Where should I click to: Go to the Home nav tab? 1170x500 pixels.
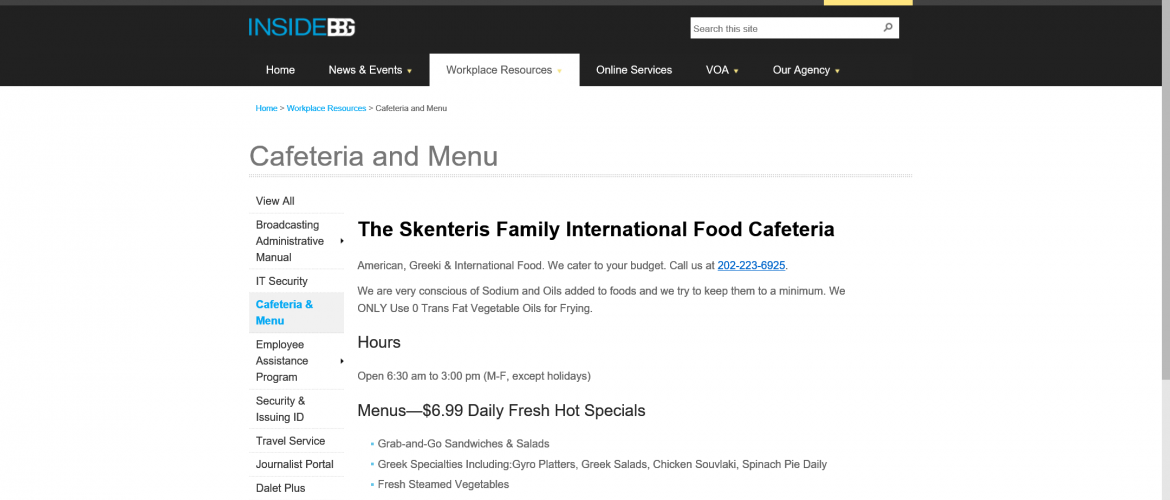tap(281, 70)
